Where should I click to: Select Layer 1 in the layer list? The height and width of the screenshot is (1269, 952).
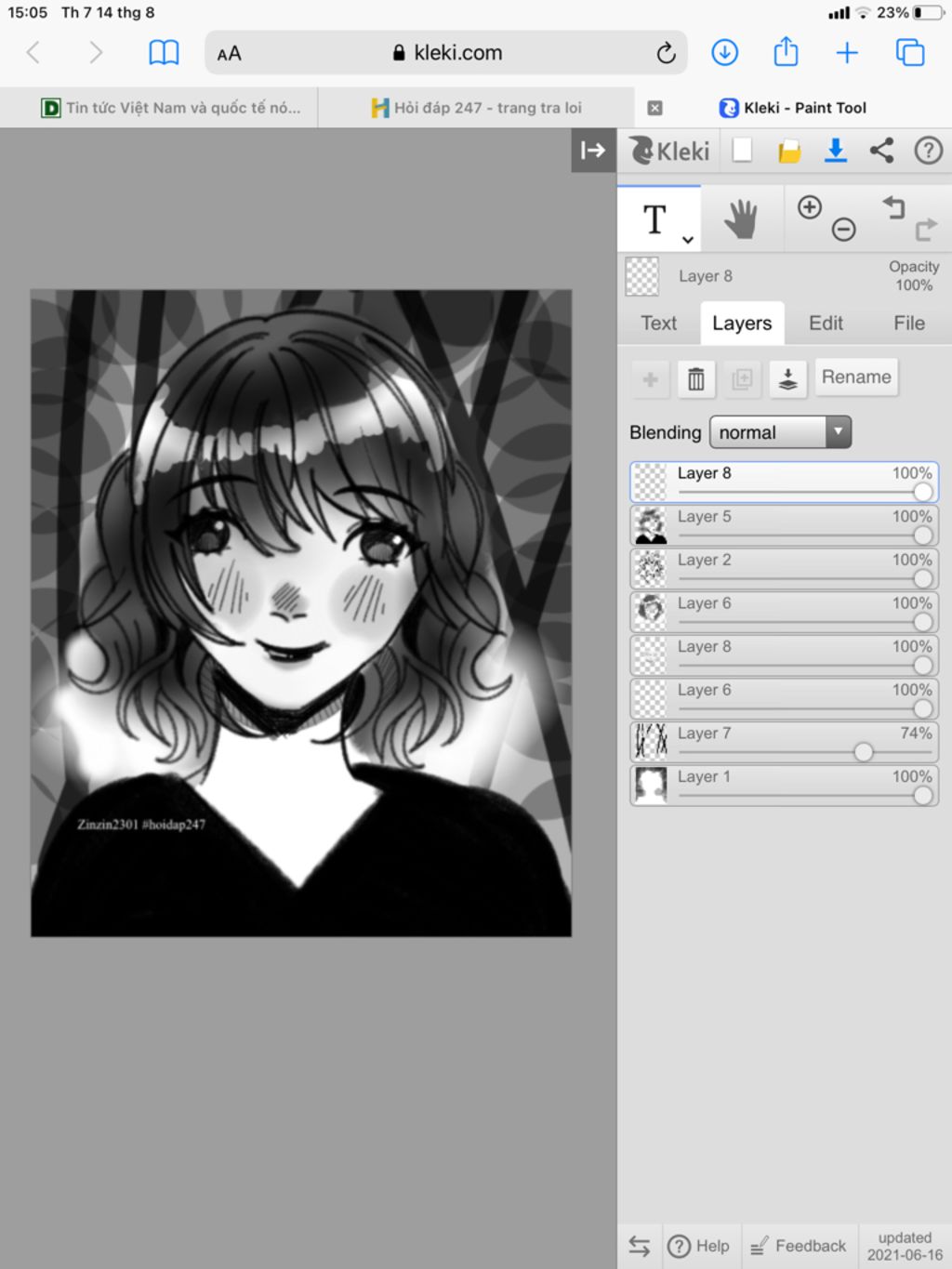point(784,786)
